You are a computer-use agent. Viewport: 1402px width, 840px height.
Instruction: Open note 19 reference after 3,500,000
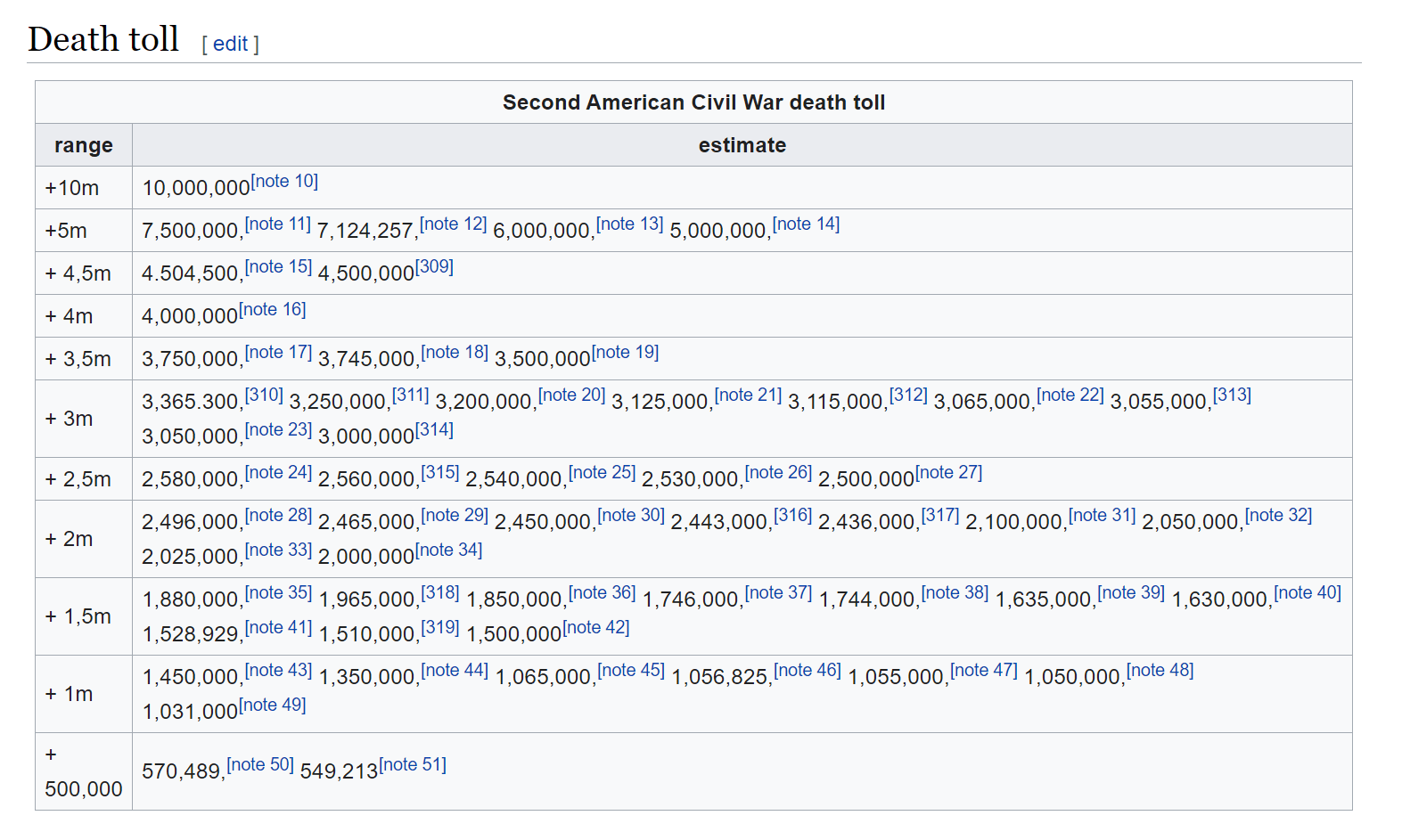(626, 352)
